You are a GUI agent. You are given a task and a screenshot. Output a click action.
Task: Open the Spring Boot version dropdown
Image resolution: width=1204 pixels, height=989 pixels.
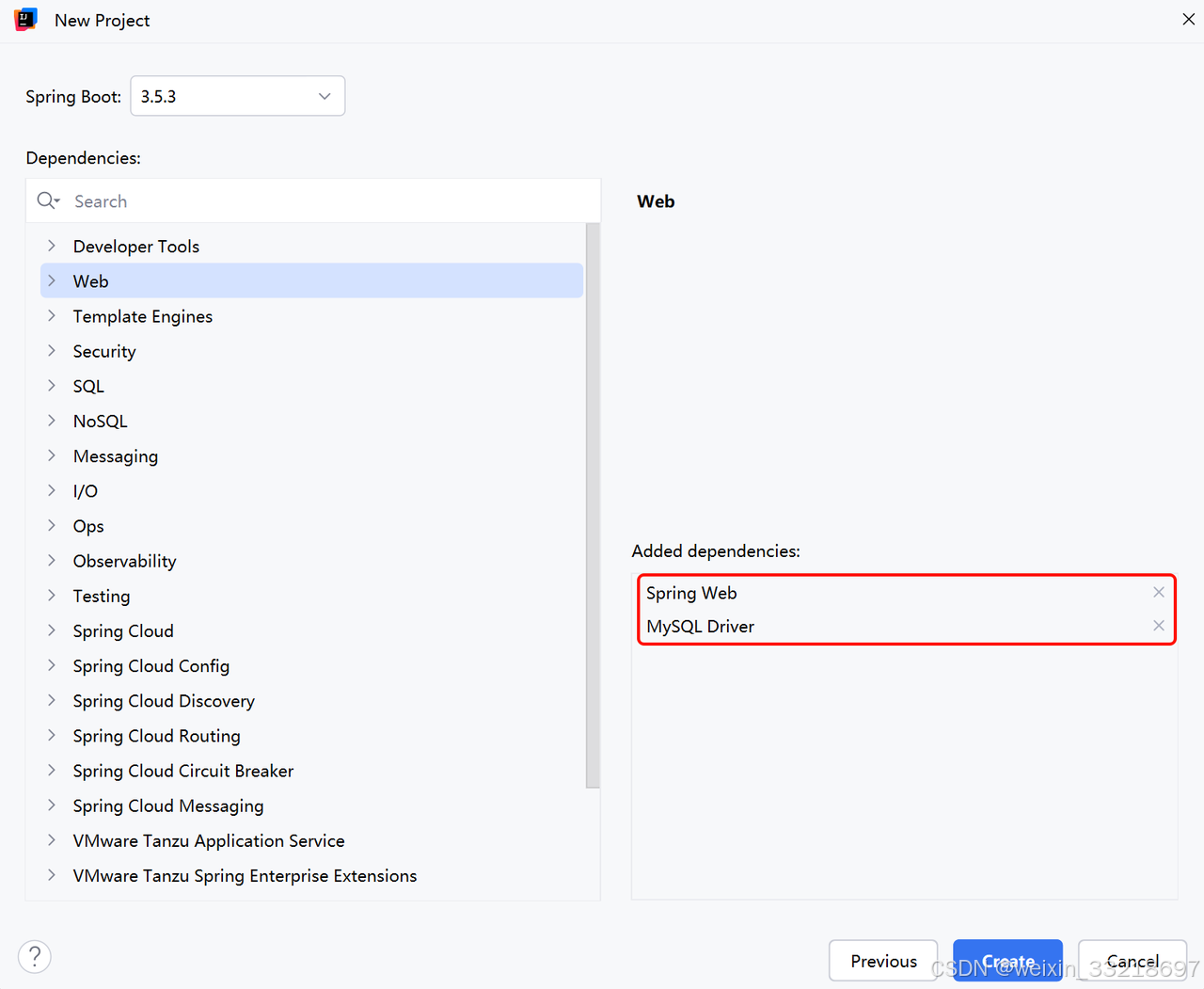coord(238,96)
